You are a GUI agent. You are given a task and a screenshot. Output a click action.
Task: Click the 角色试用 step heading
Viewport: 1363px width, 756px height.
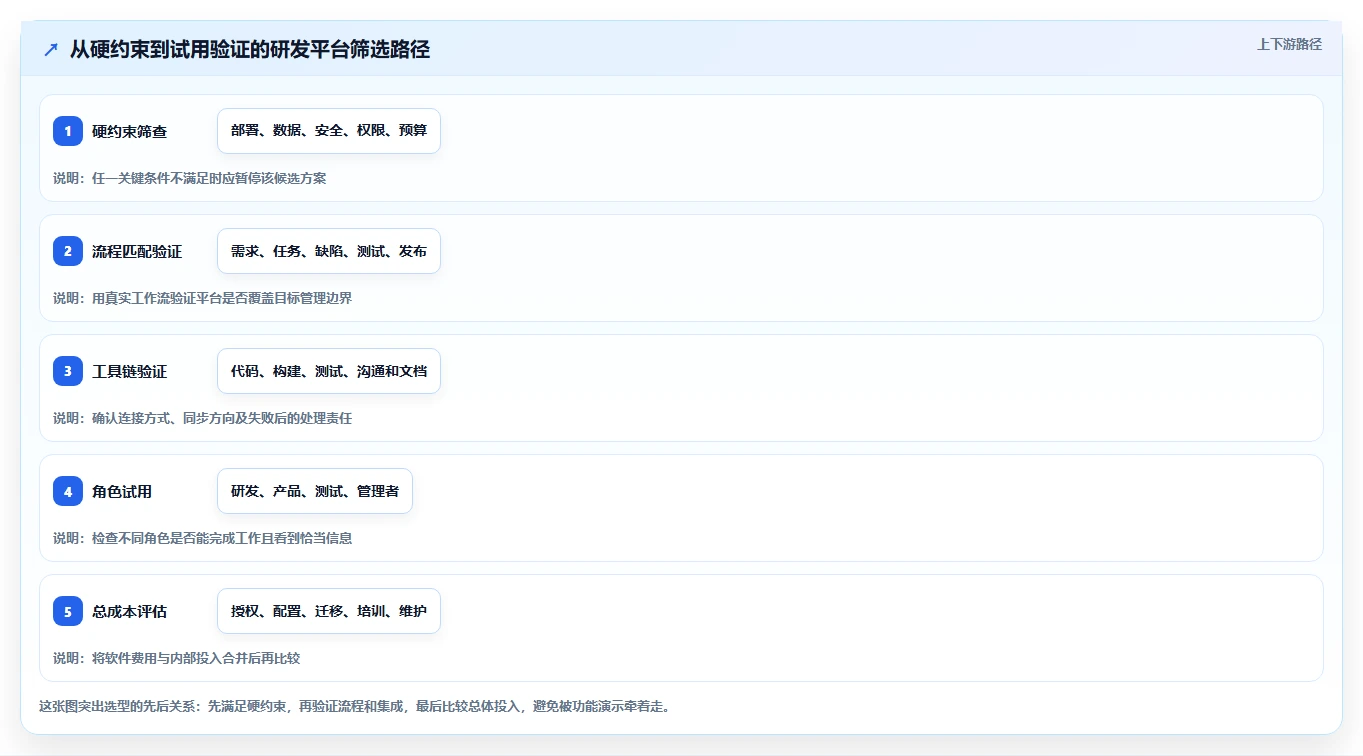click(122, 491)
